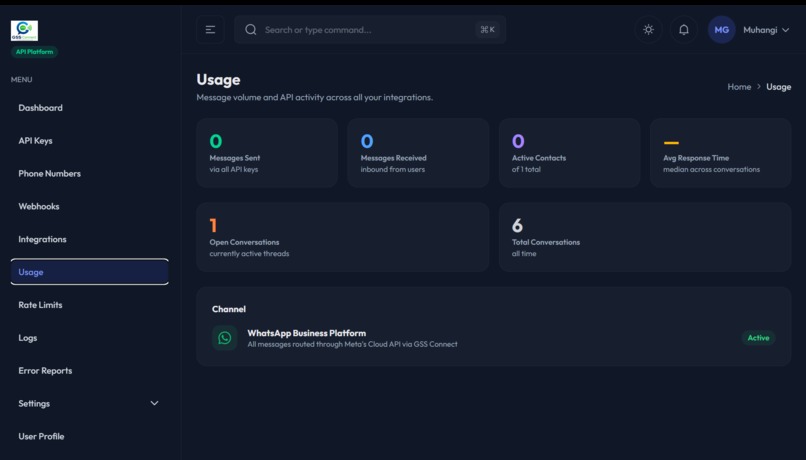Viewport: 806px width, 460px height.
Task: Navigate to Webhooks
Action: point(89,207)
